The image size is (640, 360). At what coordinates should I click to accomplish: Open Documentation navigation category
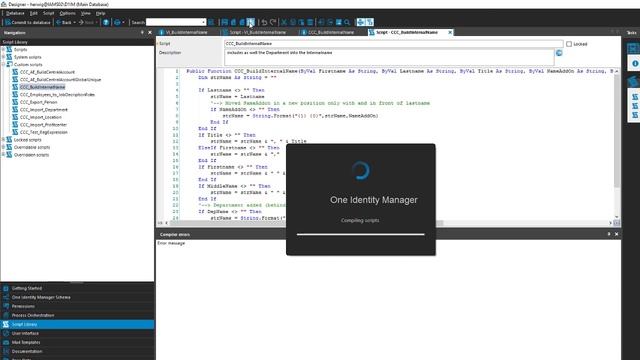pos(77,351)
